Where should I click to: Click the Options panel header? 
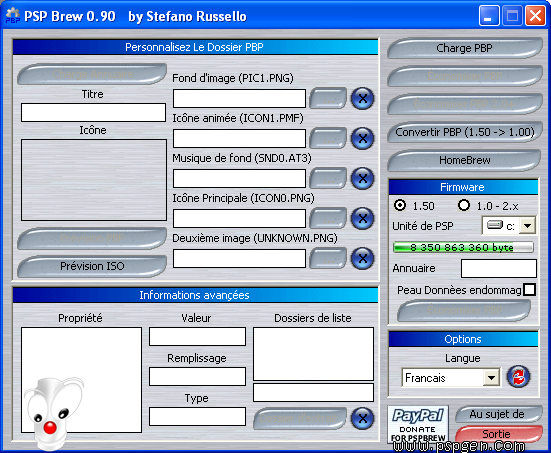(463, 339)
